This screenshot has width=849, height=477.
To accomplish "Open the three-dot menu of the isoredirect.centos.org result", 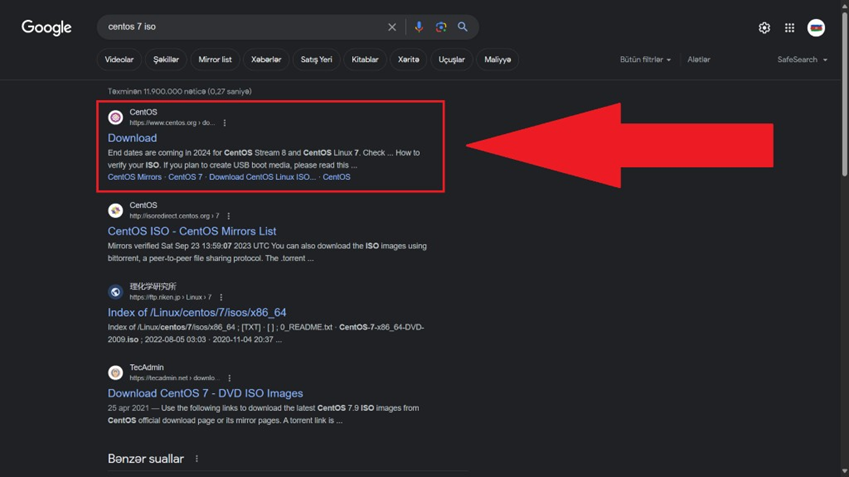I will click(228, 216).
